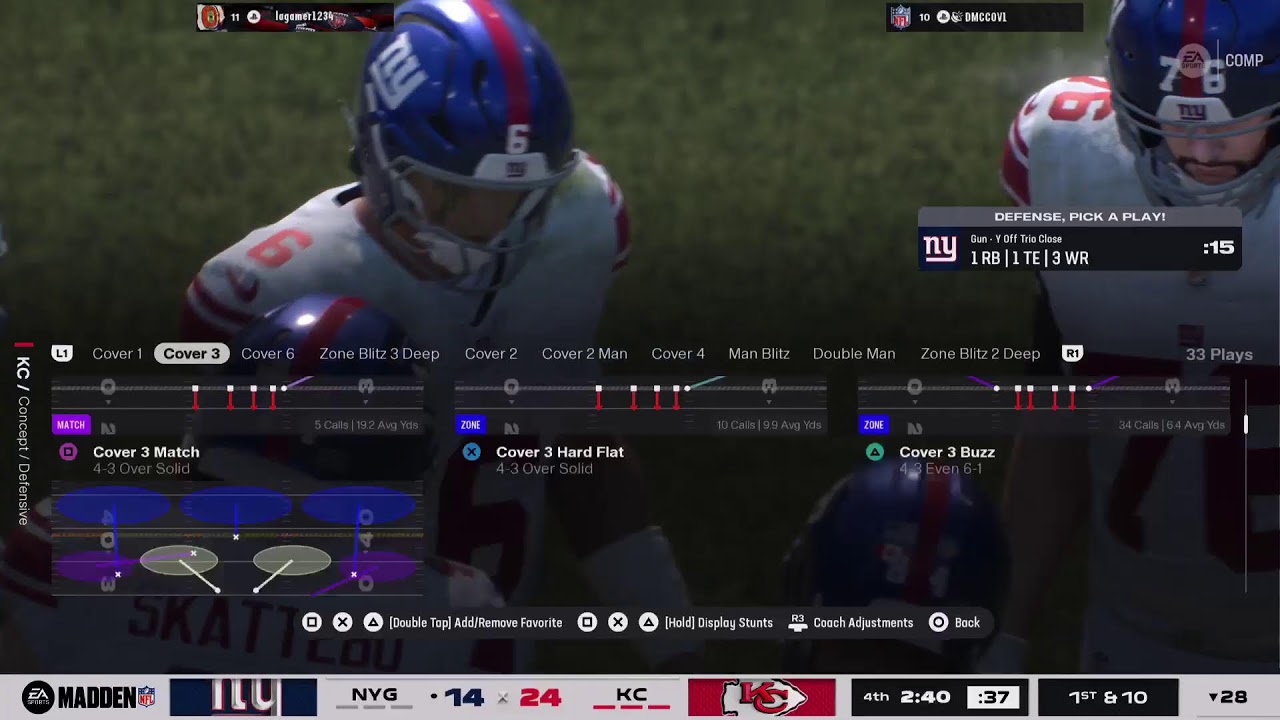Open the Double Man tab
This screenshot has width=1280, height=720.
pos(854,354)
